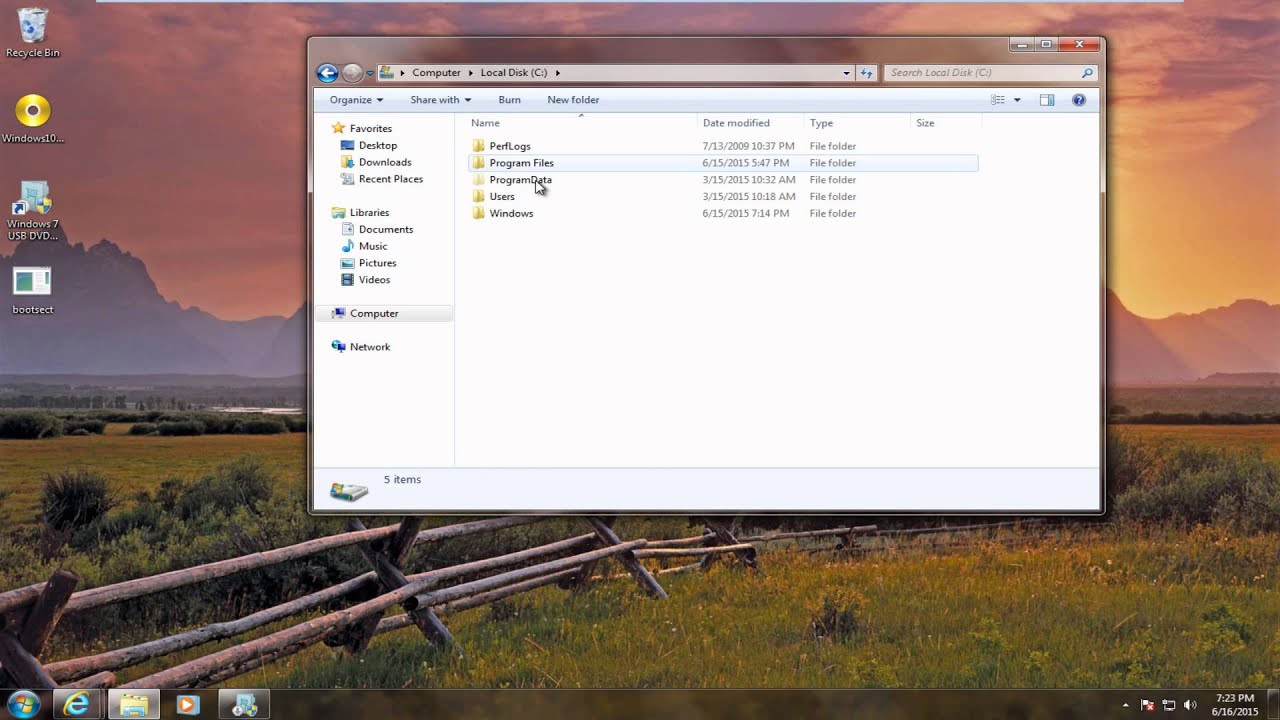Open the volume speaker tray icon
Viewport: 1280px width, 720px height.
pos(1190,705)
